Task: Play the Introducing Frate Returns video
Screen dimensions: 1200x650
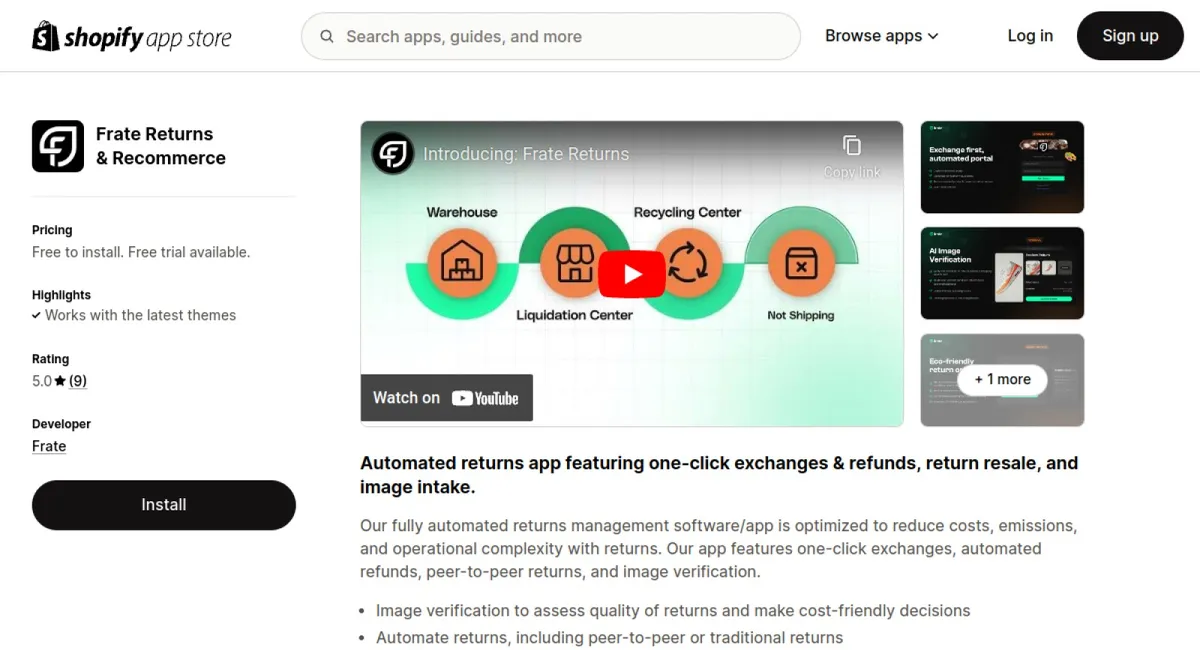Action: tap(632, 274)
